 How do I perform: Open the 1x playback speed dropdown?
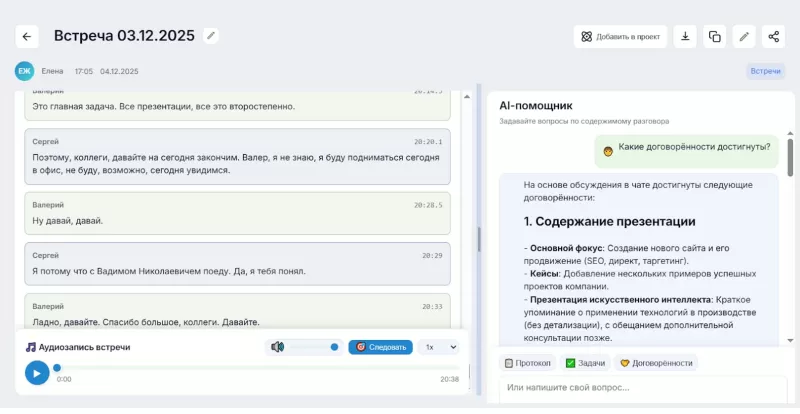pyautogui.click(x=438, y=347)
